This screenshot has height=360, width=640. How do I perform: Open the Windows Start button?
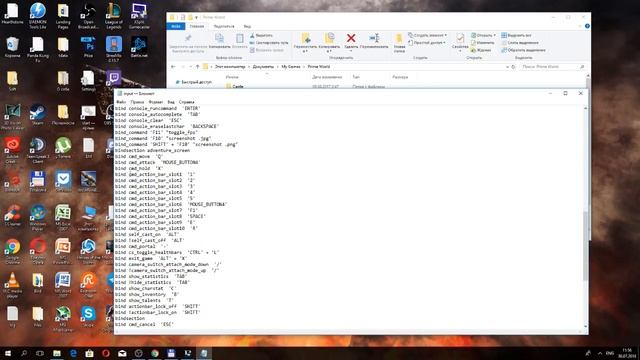8,353
